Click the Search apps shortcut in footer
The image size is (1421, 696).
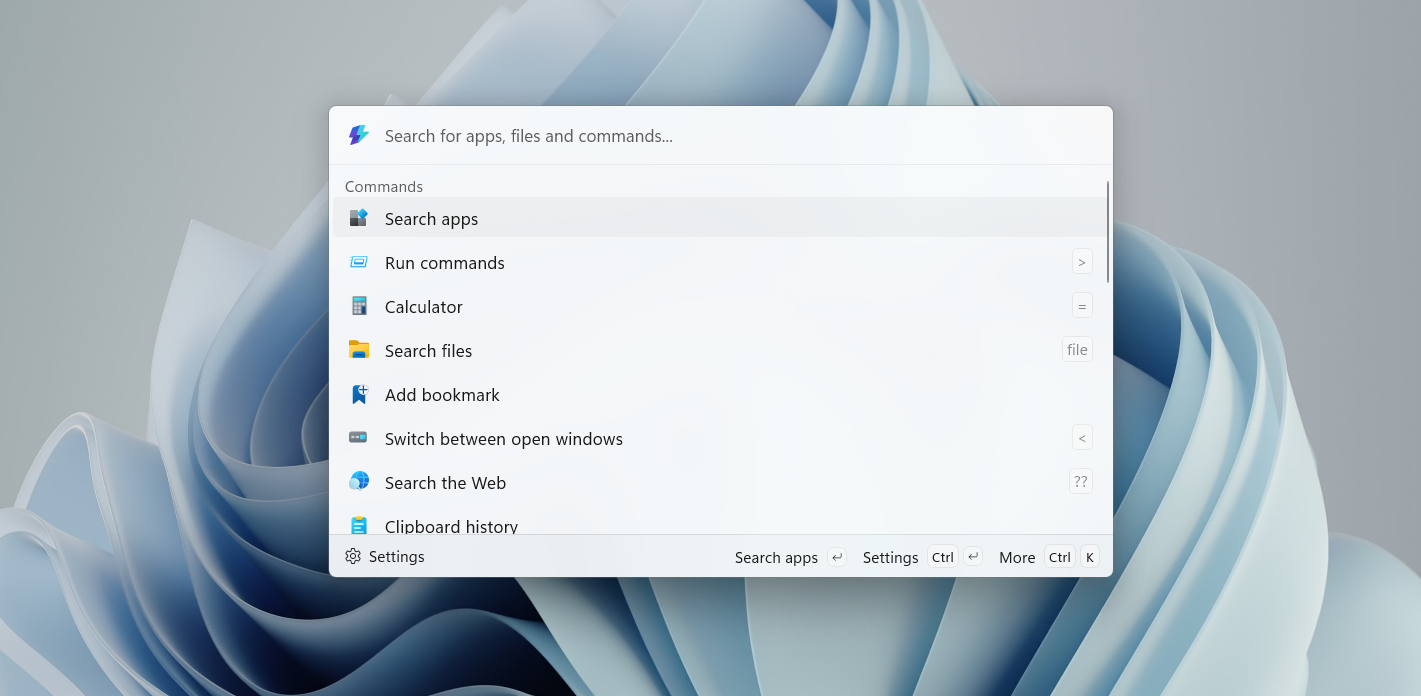pyautogui.click(x=776, y=557)
